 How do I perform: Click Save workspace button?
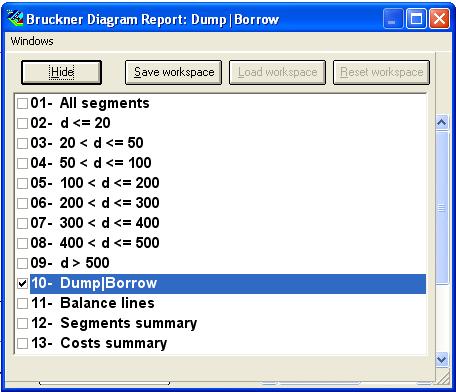click(173, 72)
